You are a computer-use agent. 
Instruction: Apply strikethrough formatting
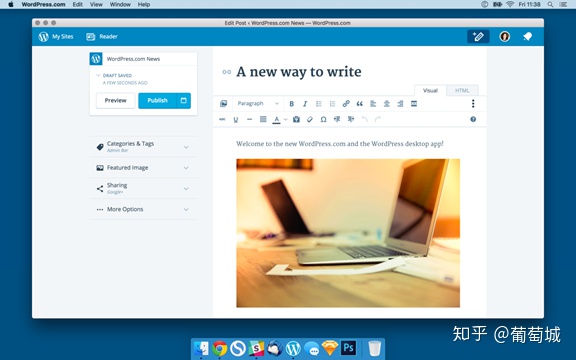click(x=222, y=119)
